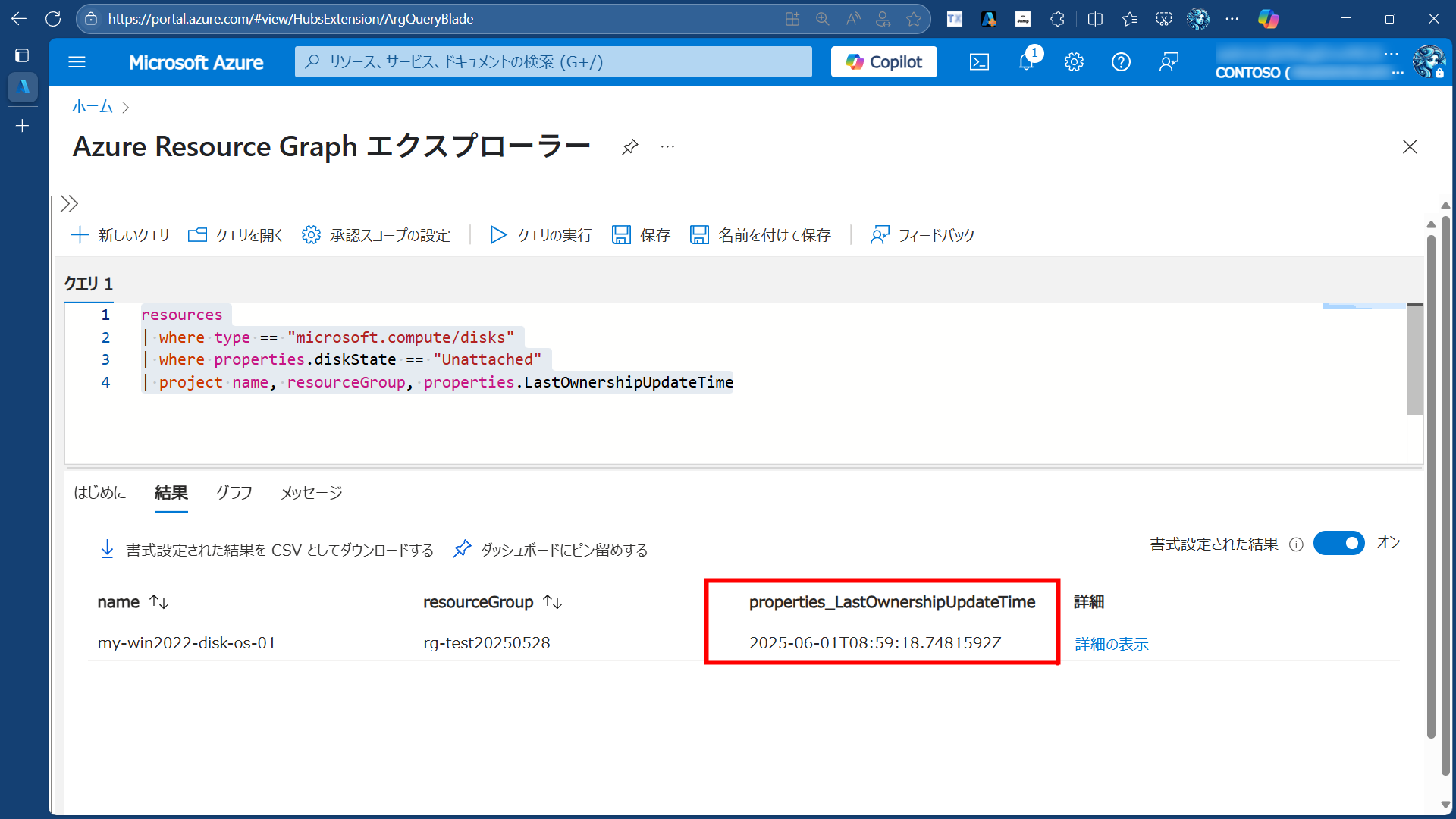Open the Azure portal hamburger menu
The image size is (1456, 819).
click(77, 62)
